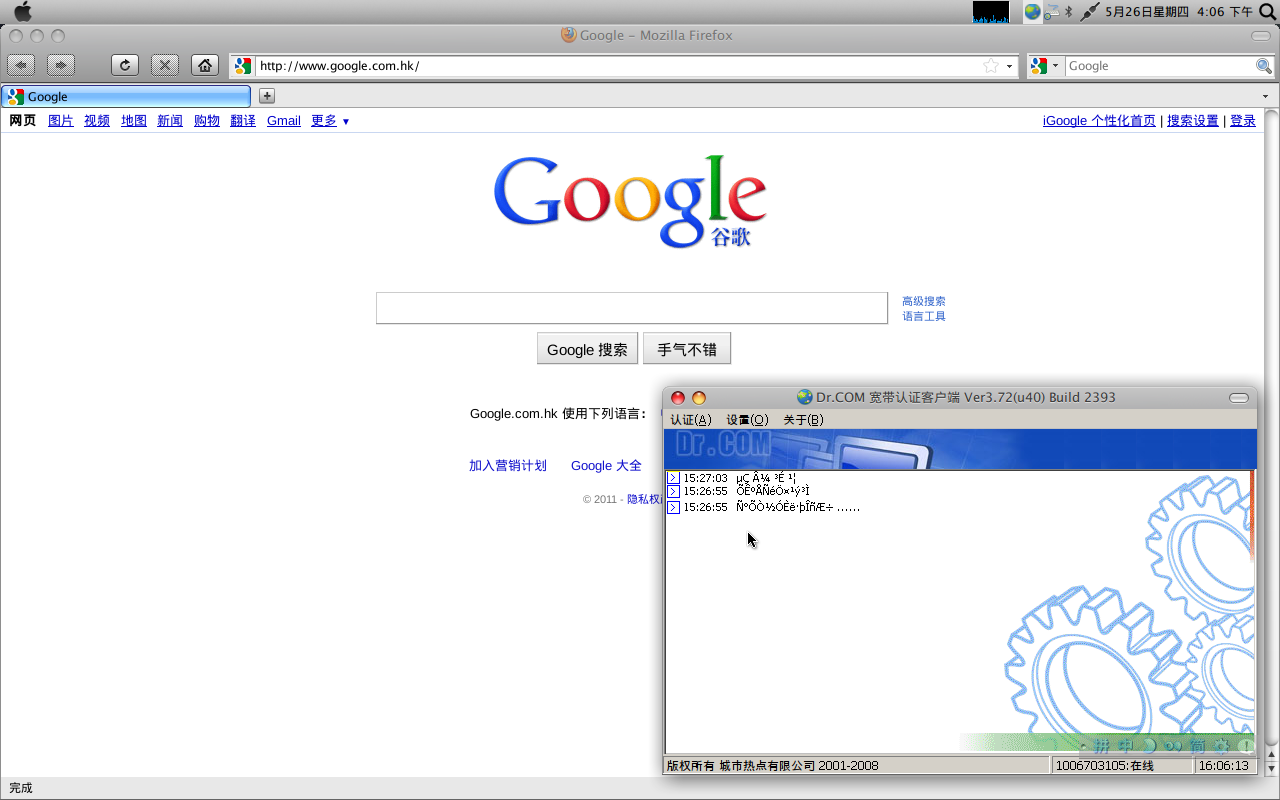Image resolution: width=1280 pixels, height=800 pixels.
Task: Click the 登录 sign-in link
Action: (1243, 121)
